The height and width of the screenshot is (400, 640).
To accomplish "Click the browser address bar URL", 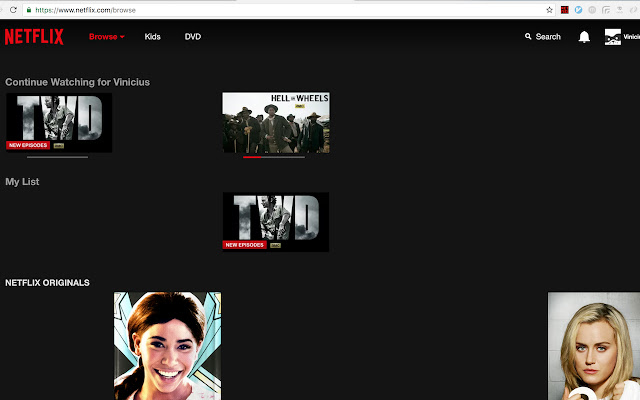I will click(85, 10).
